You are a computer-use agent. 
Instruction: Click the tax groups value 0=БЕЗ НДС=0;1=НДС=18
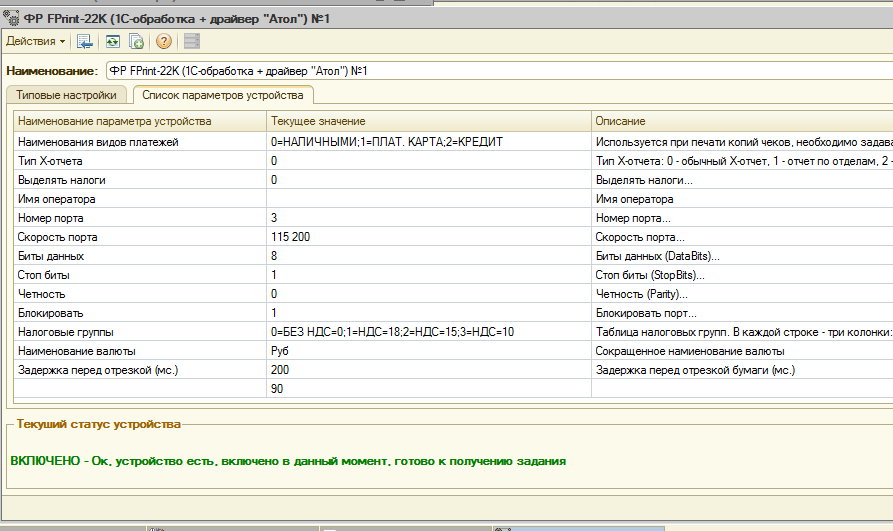392,332
